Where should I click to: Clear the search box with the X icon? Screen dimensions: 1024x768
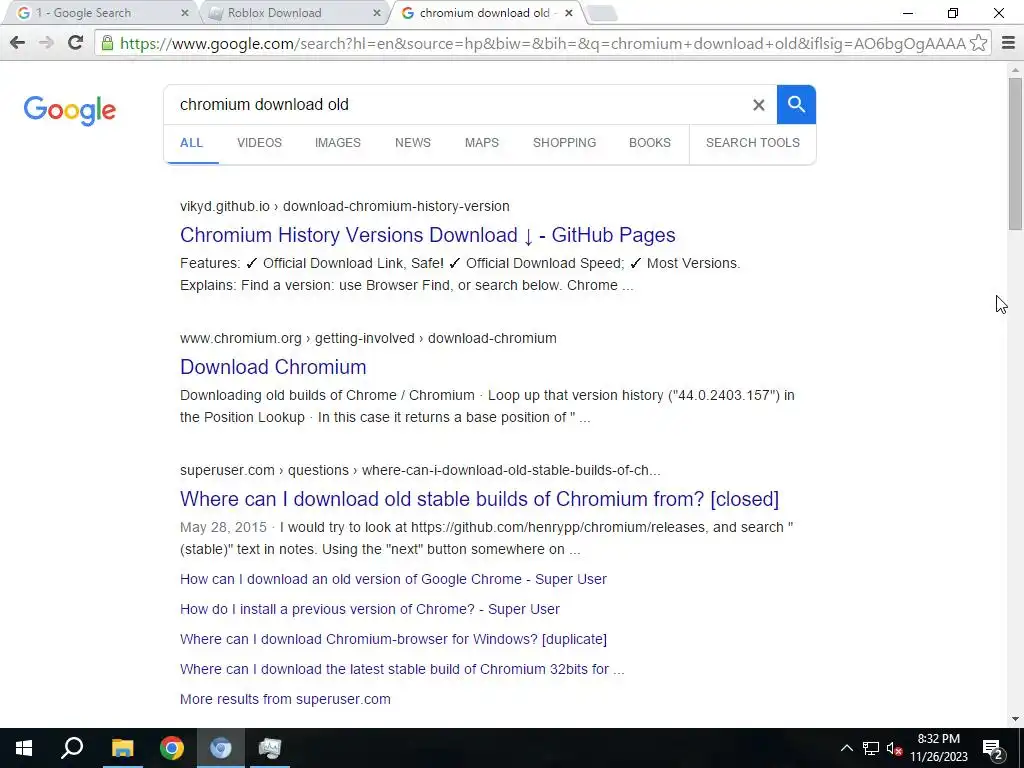[758, 104]
